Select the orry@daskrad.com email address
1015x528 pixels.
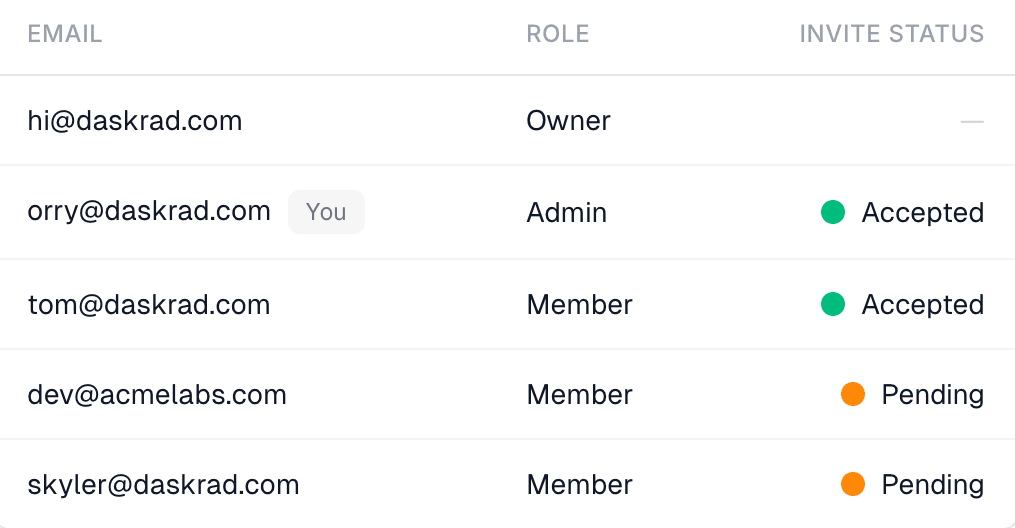tap(149, 212)
